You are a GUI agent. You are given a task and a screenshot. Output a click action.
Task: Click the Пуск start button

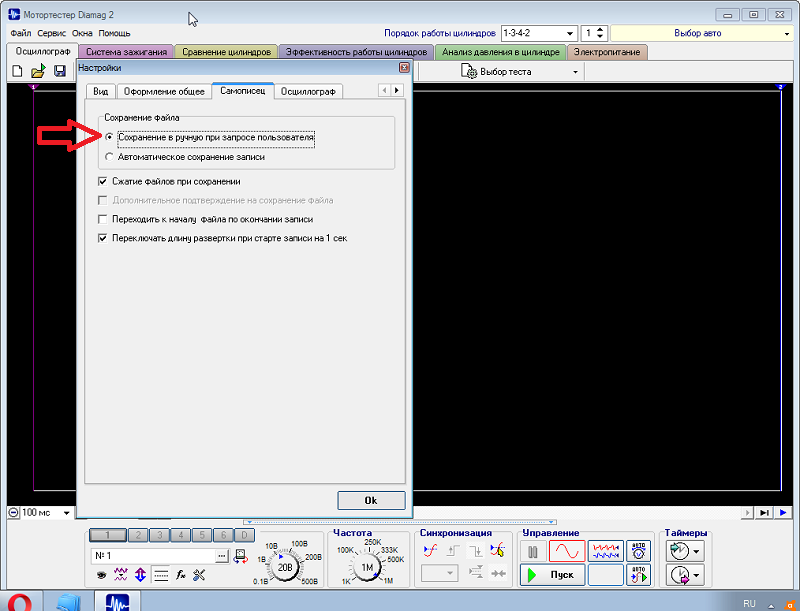point(552,575)
